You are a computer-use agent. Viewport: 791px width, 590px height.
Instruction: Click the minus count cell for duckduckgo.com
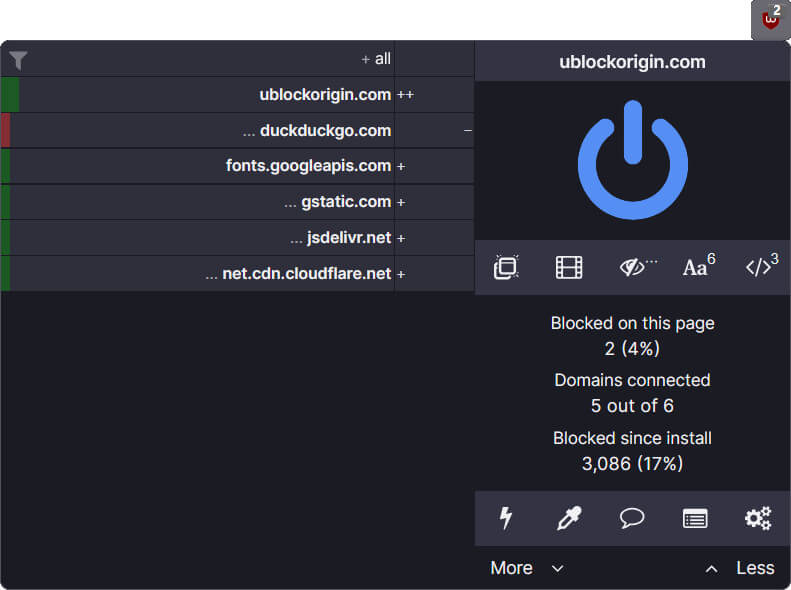click(x=434, y=130)
